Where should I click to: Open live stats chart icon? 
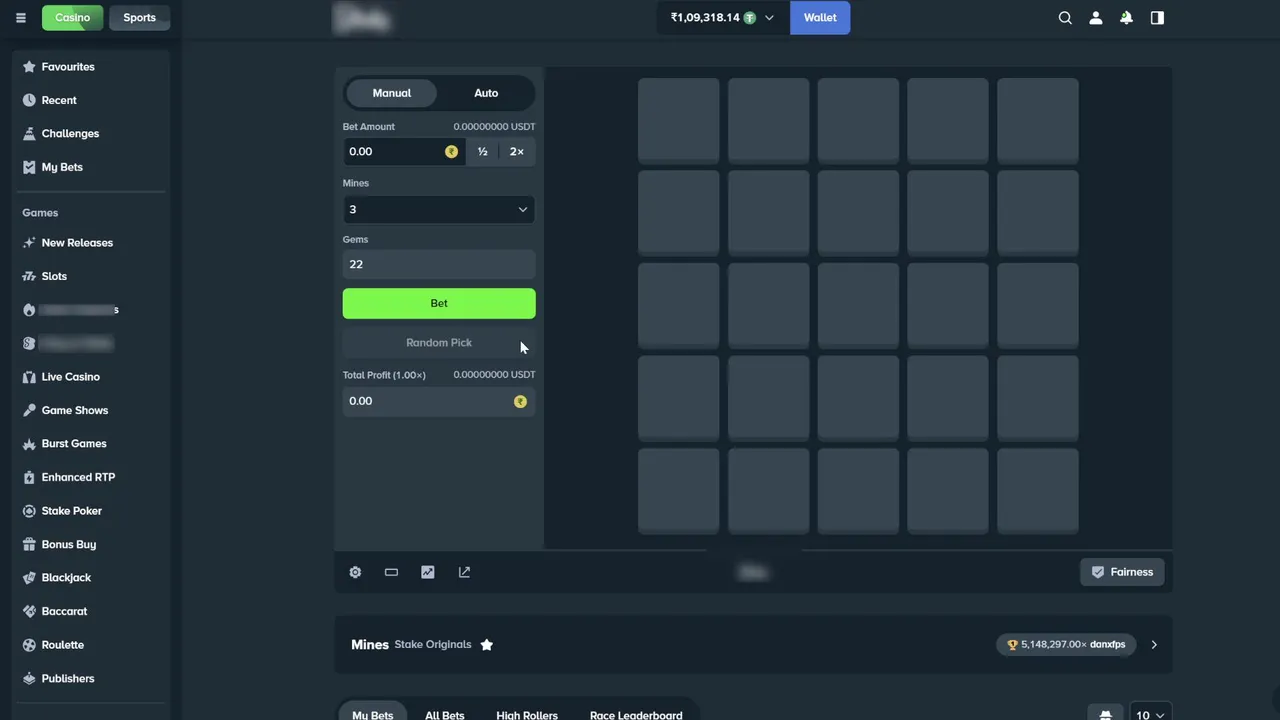tap(428, 572)
